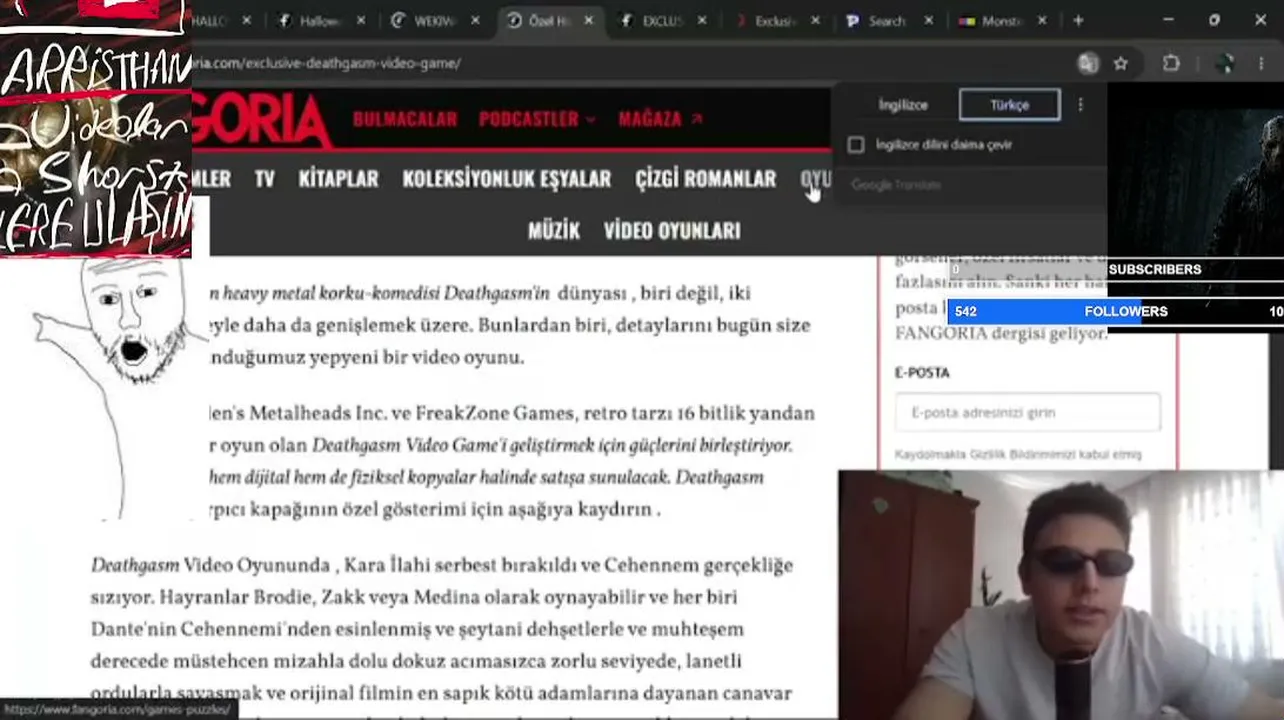Open BULMACALAR in the site header
Viewport: 1284px width, 720px height.
point(405,119)
